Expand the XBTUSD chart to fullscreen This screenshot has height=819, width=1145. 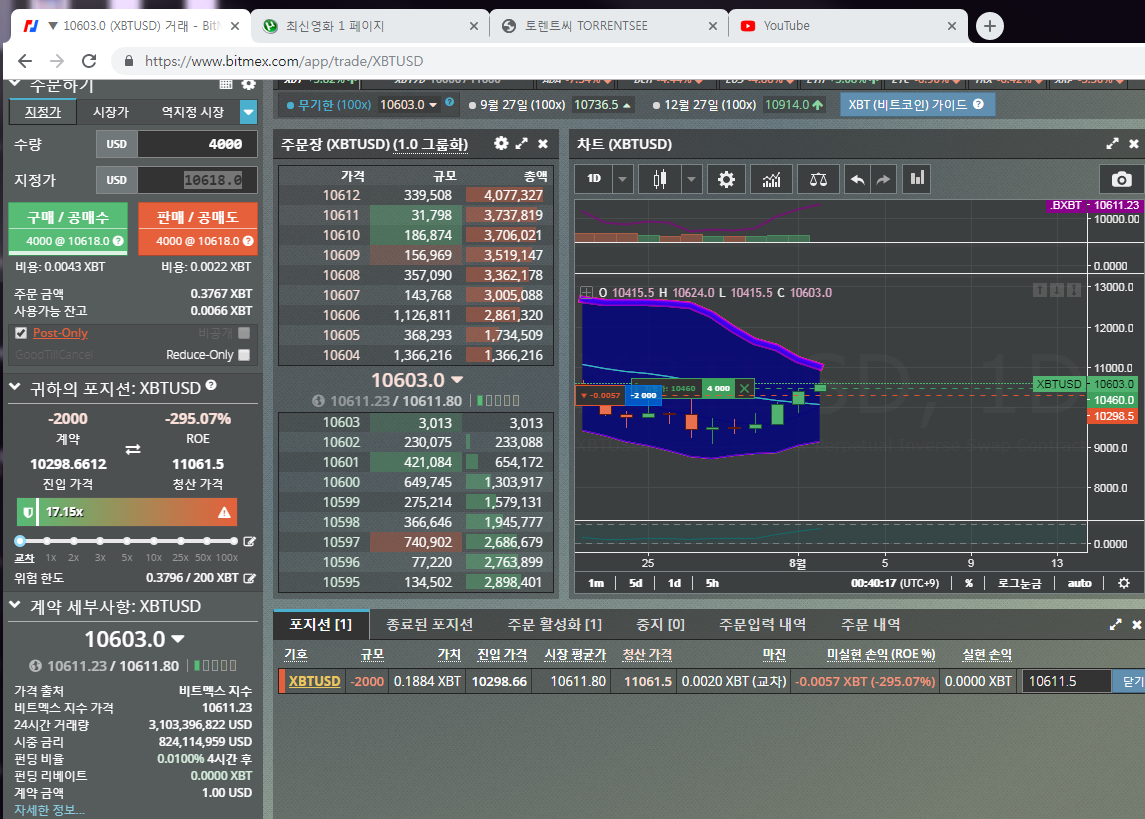click(1112, 144)
